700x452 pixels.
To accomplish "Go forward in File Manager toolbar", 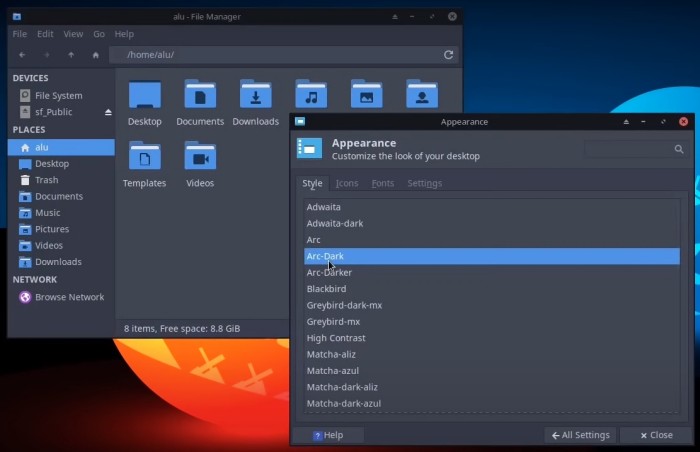I will click(46, 55).
